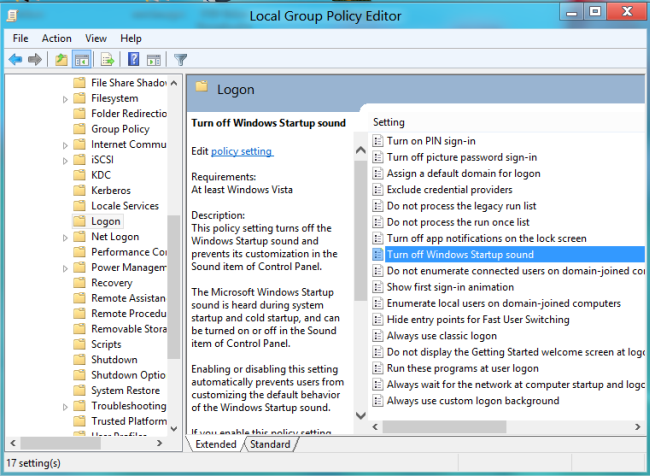Image resolution: width=650 pixels, height=476 pixels.
Task: Expand the iSCSI tree node
Action: 65,160
